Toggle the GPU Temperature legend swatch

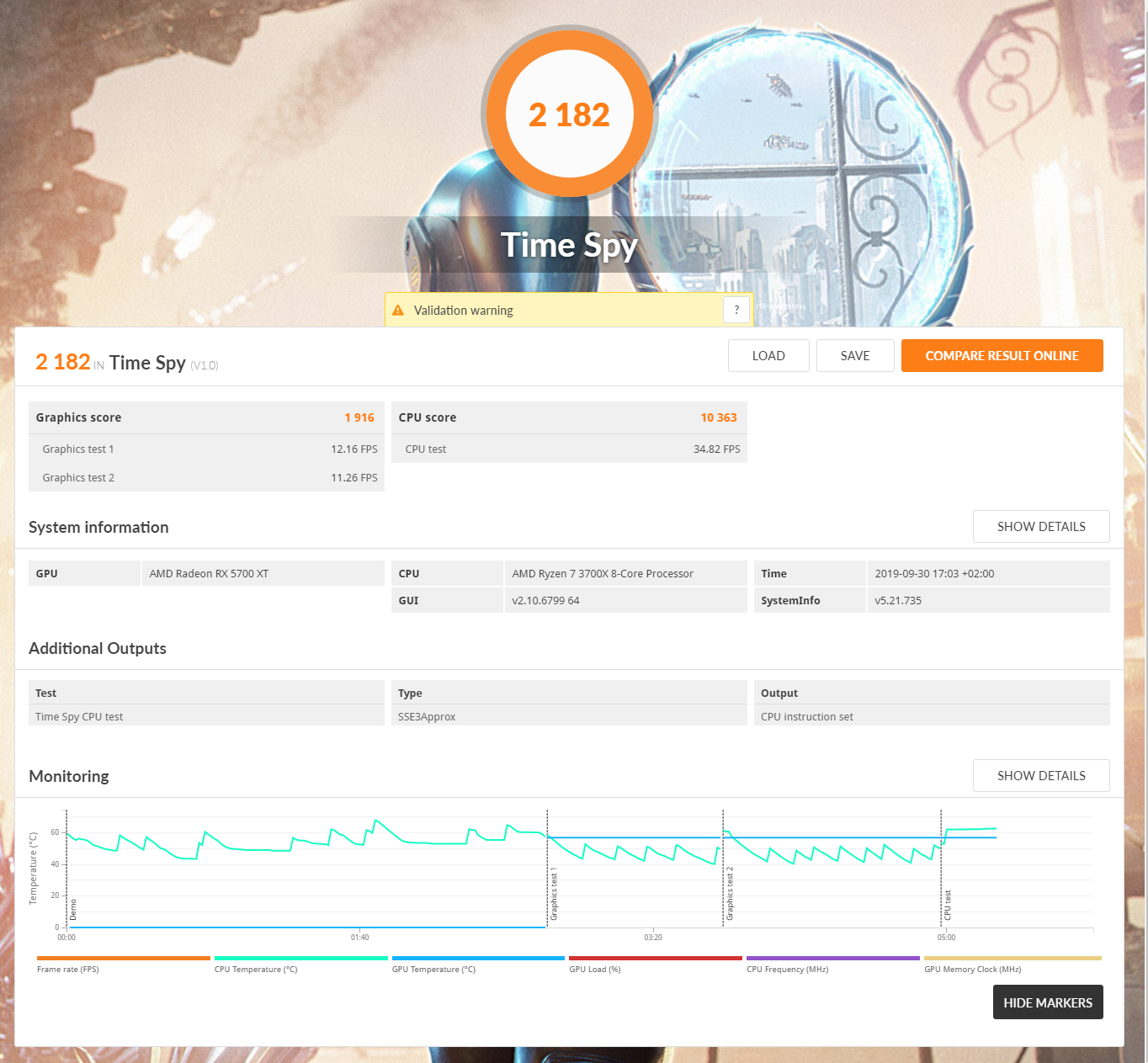click(478, 958)
